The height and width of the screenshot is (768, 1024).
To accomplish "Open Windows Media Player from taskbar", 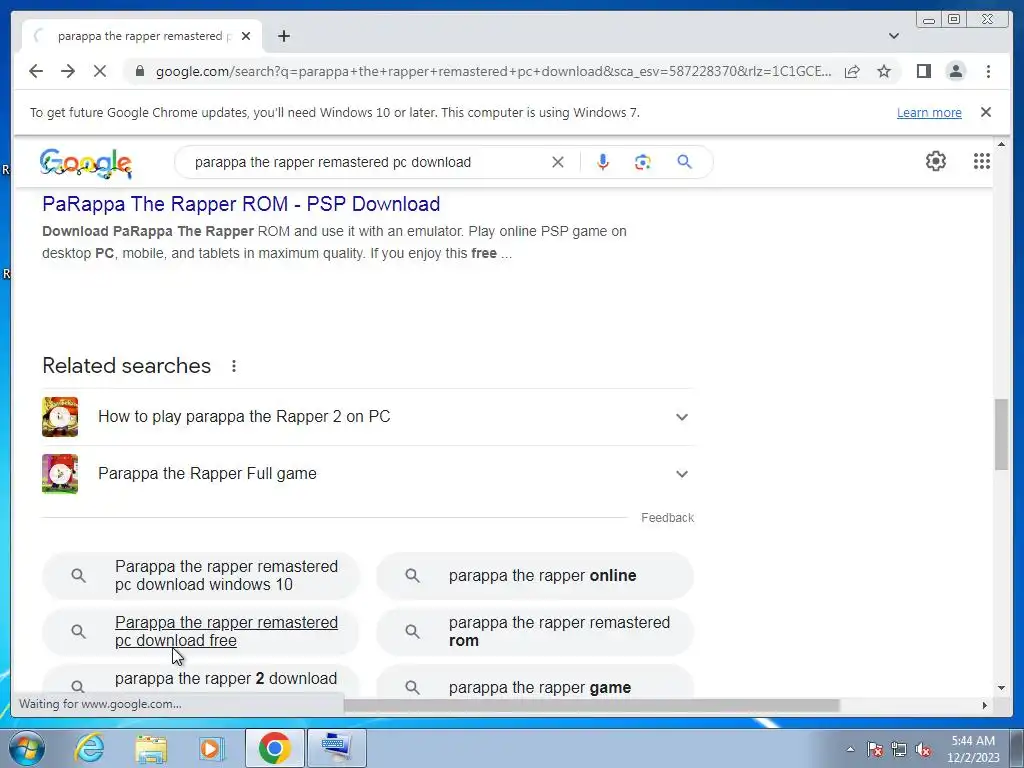I will (x=210, y=748).
